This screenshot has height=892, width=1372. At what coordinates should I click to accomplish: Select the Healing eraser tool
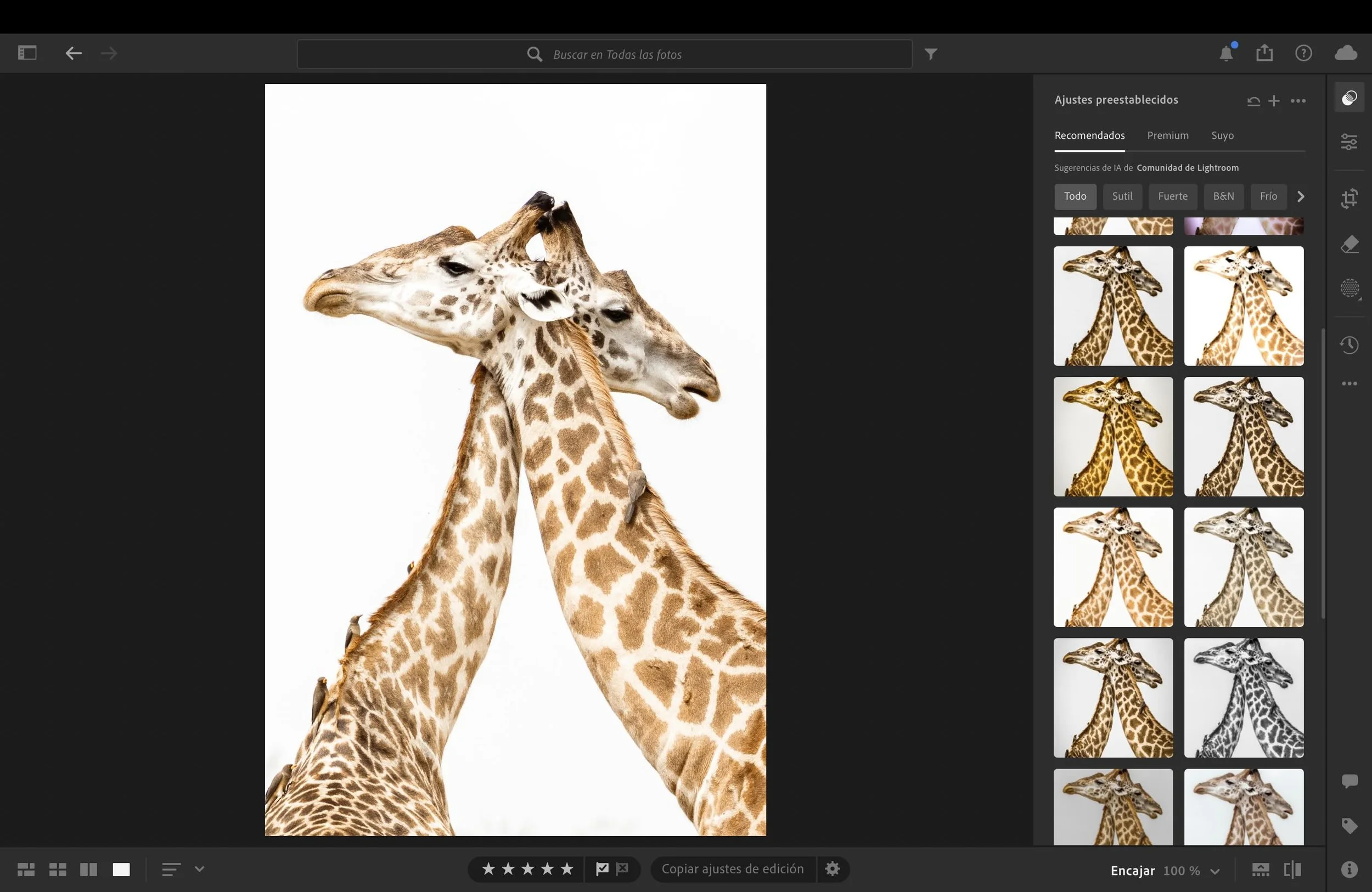point(1349,244)
